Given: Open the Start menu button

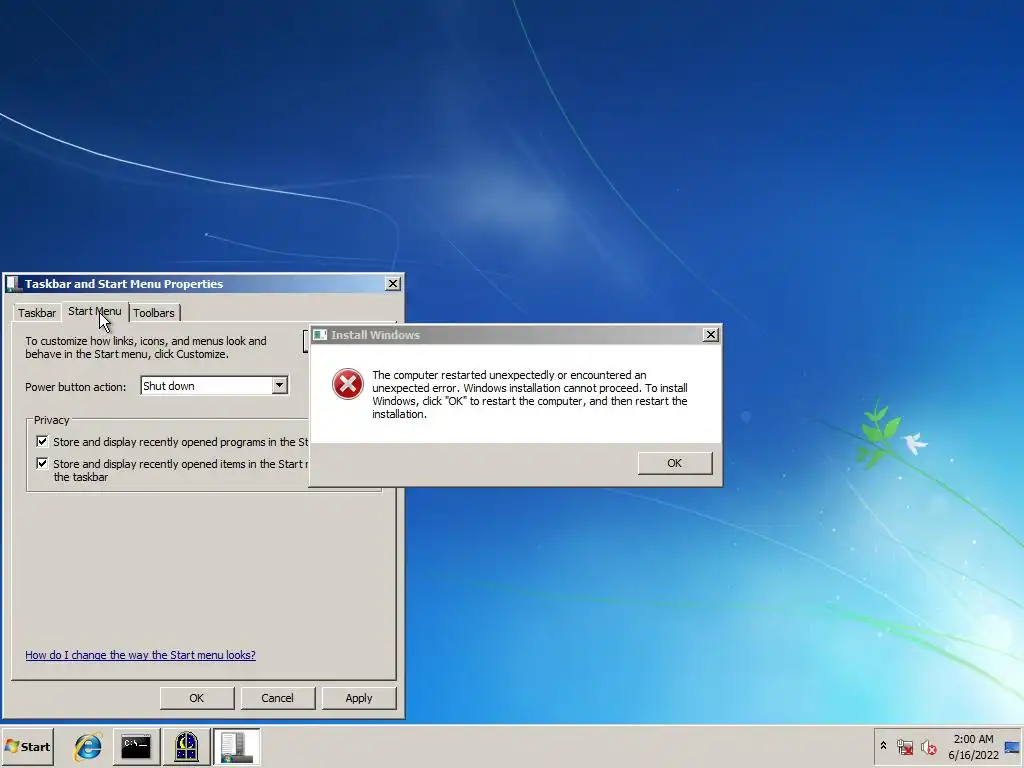Looking at the screenshot, I should point(27,746).
